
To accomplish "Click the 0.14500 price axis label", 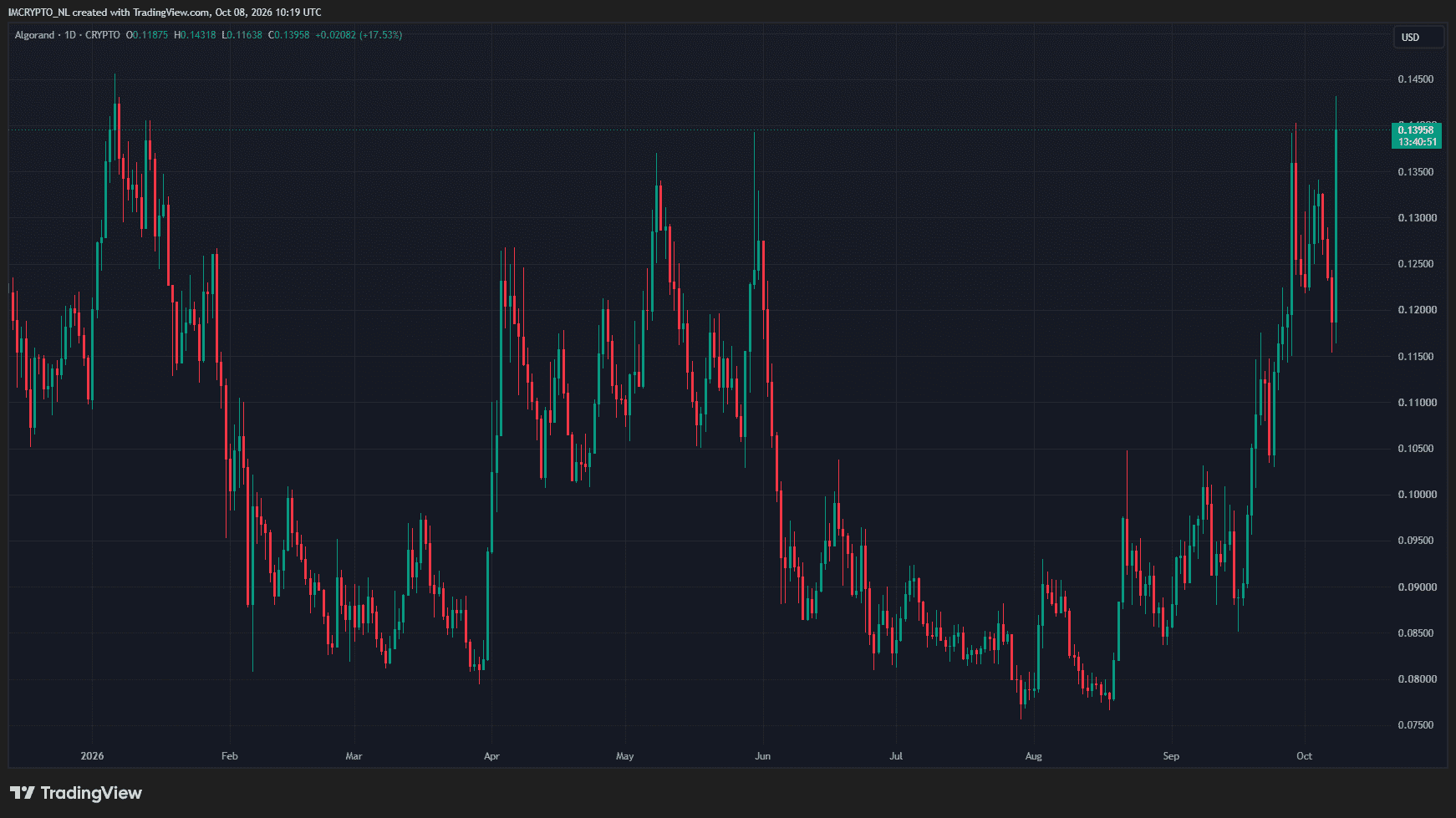I will point(1416,79).
